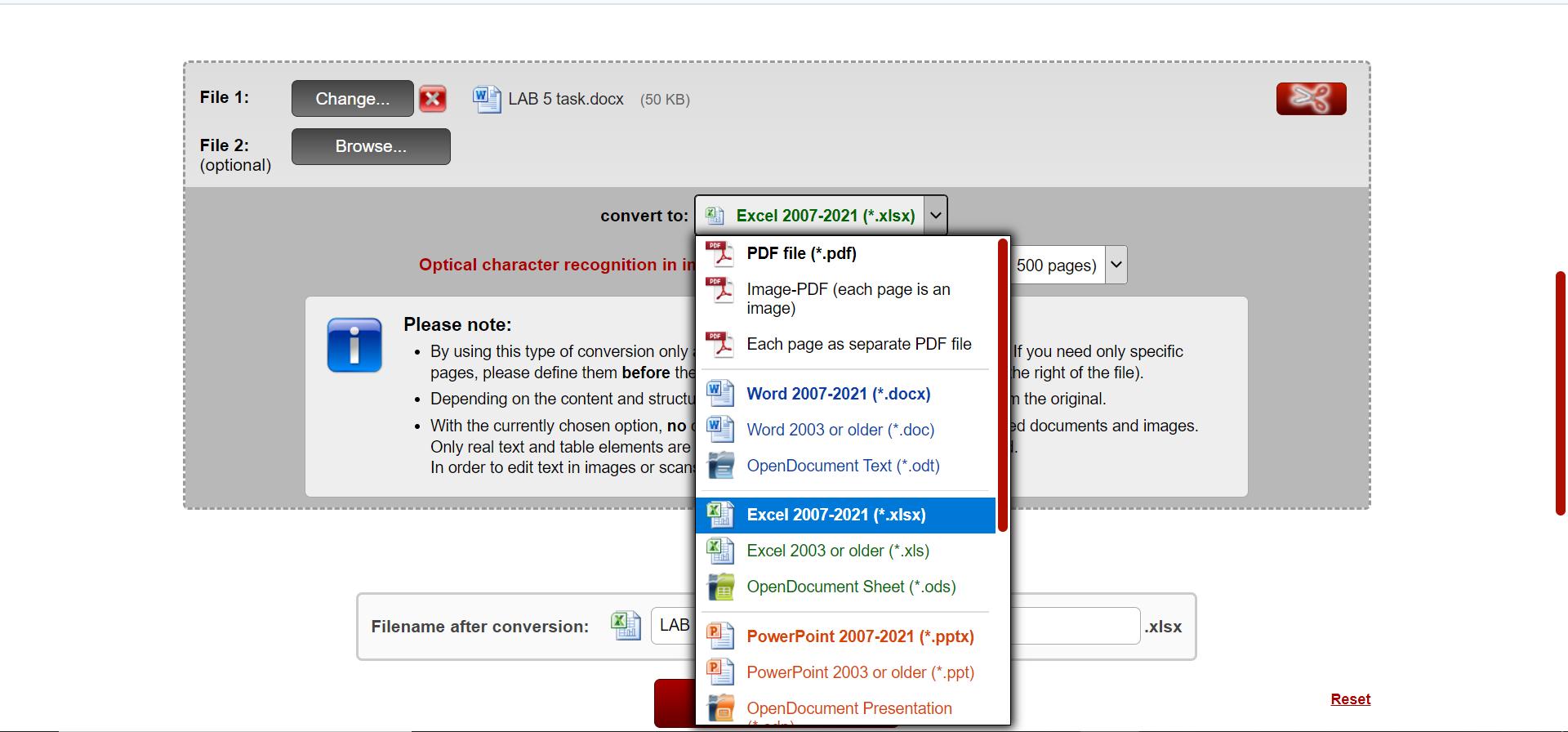Click the OpenDocument Text icon in list

click(x=719, y=466)
